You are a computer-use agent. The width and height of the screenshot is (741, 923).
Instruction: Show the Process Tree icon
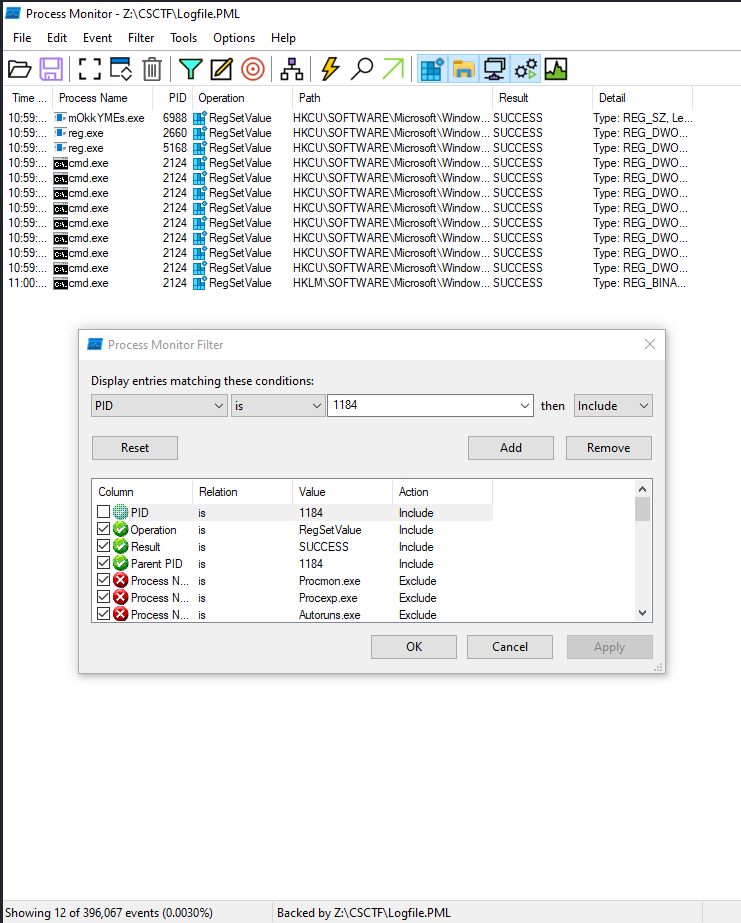(291, 69)
